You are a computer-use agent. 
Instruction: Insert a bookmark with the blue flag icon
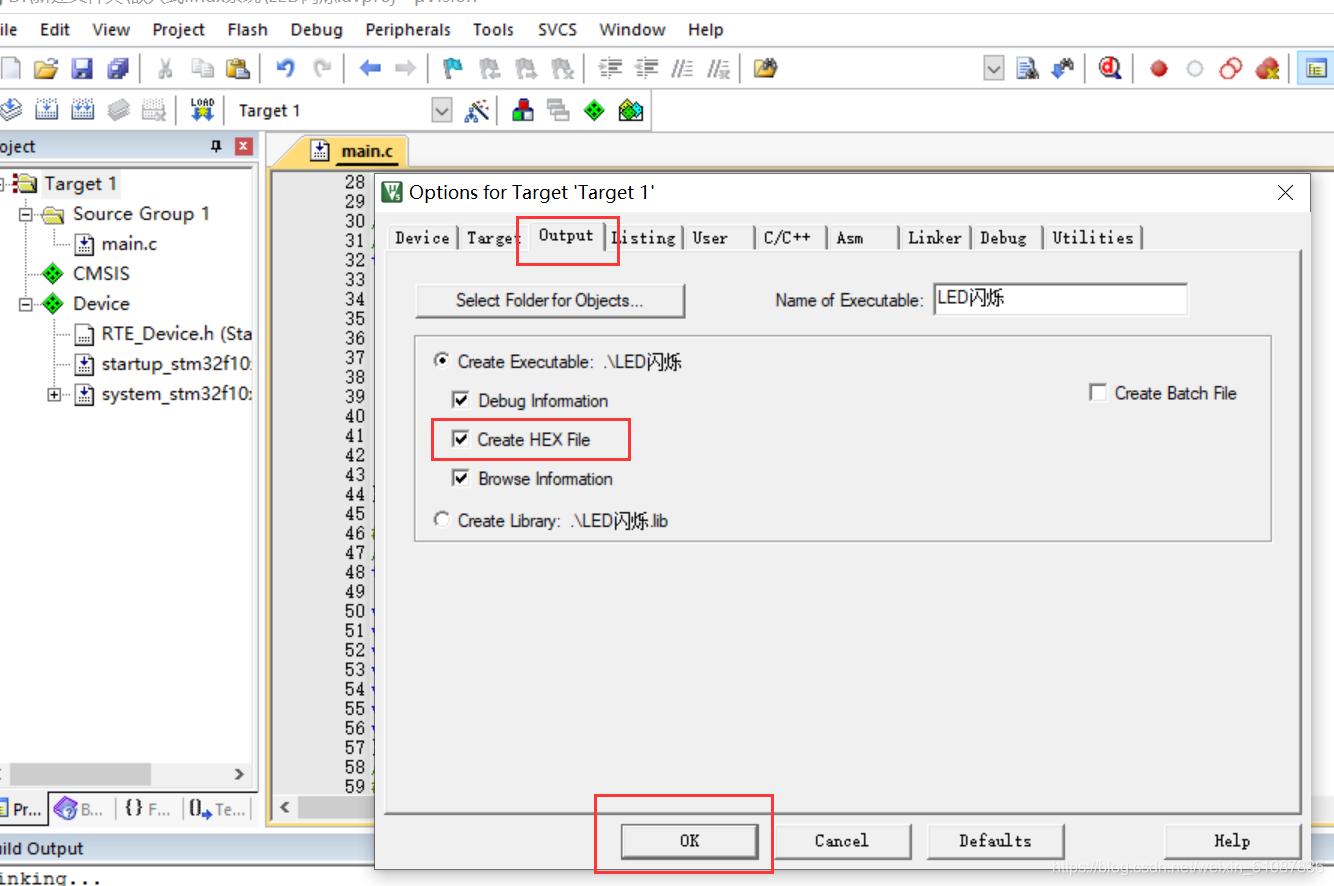[453, 68]
